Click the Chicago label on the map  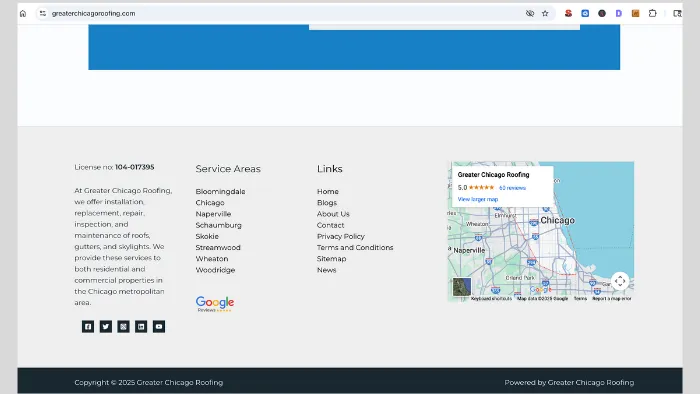[558, 220]
